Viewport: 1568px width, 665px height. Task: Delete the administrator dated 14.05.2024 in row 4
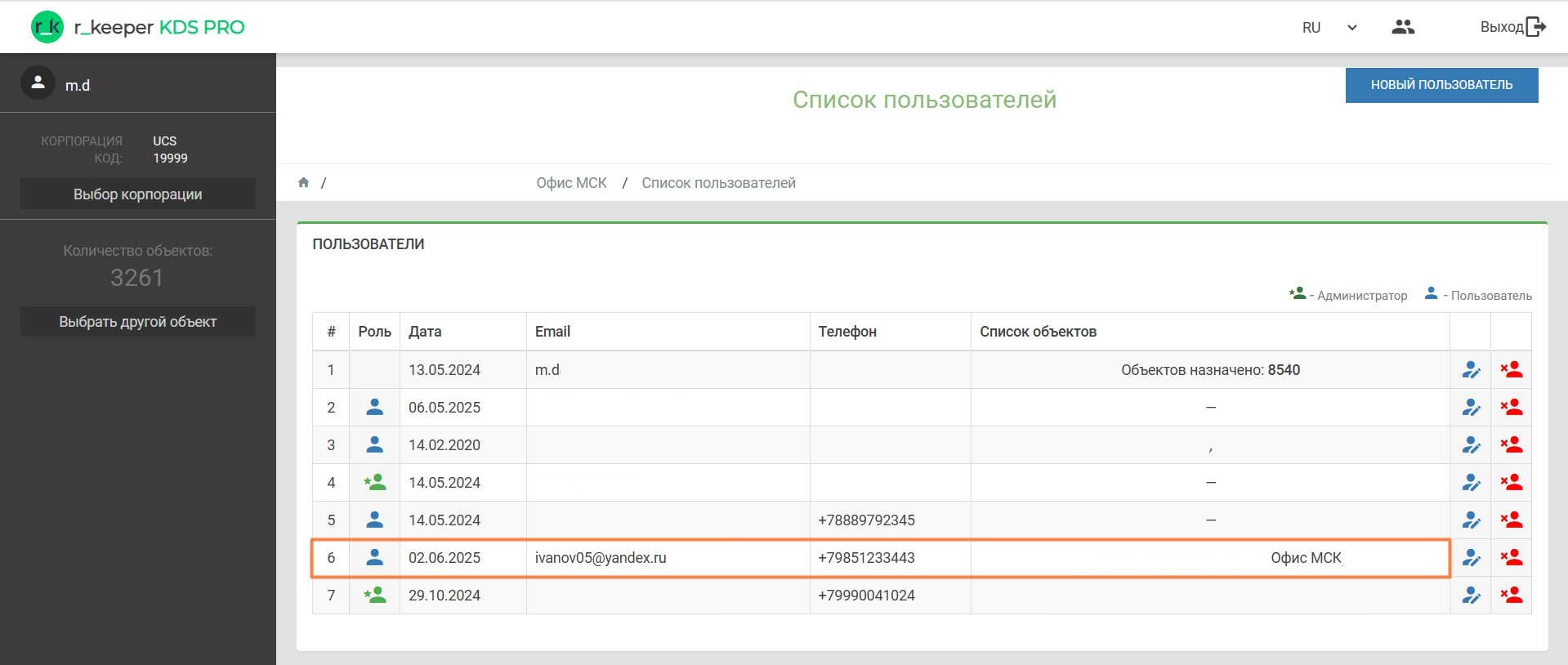(1511, 483)
